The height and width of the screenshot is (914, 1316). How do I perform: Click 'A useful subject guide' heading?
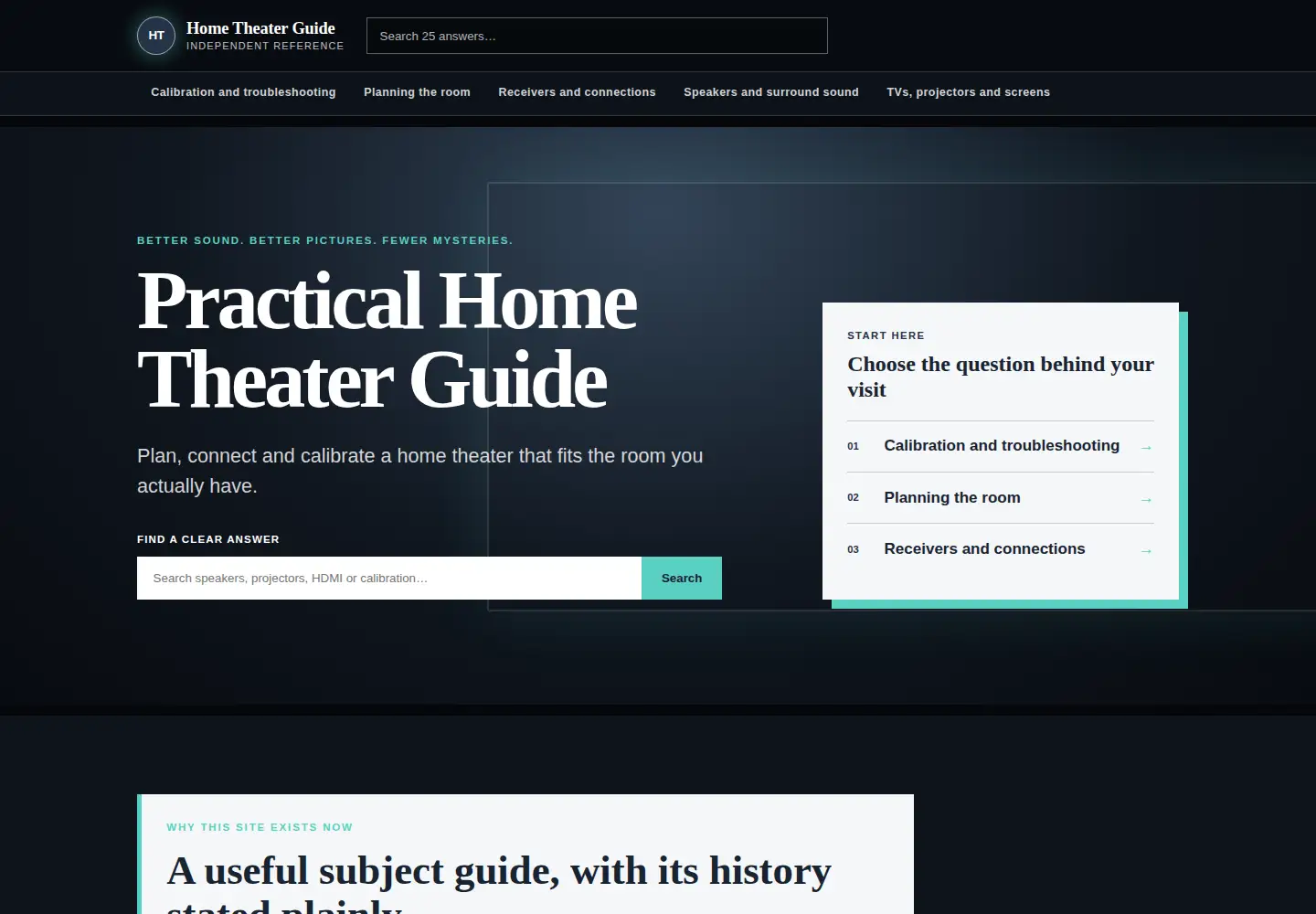(499, 883)
